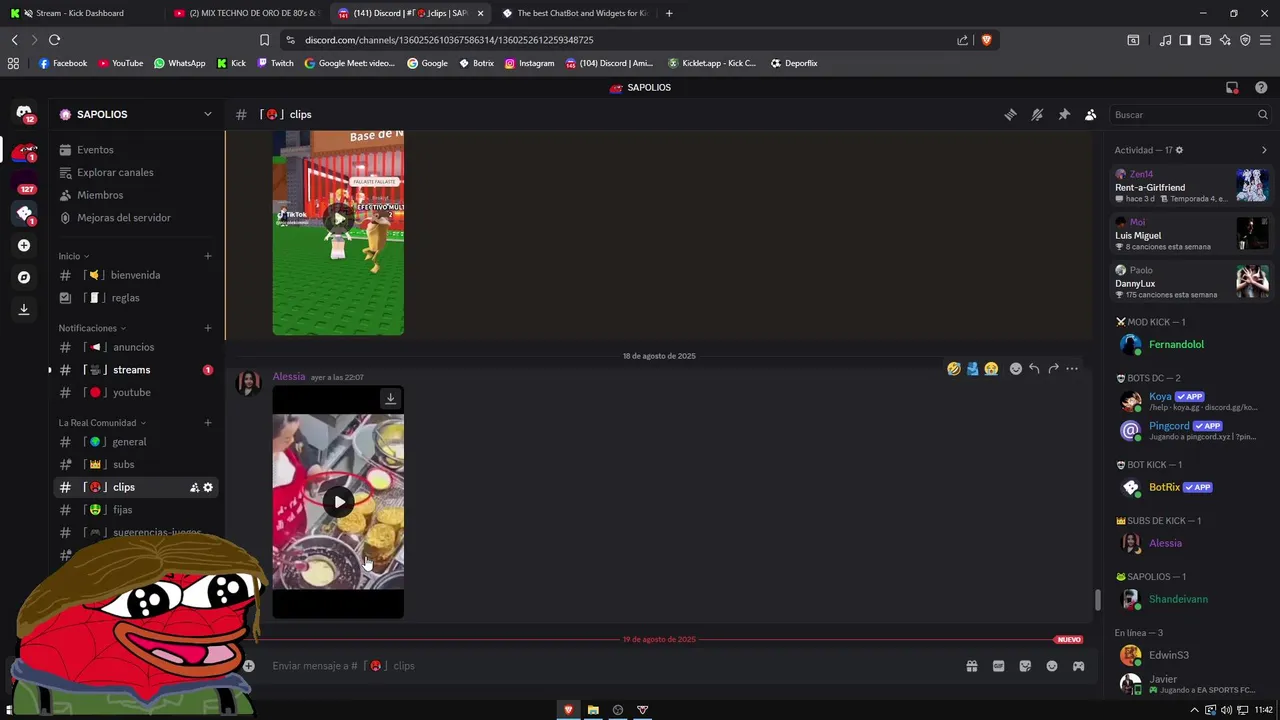Open the reglas channel
Image resolution: width=1280 pixels, height=720 pixels.
coord(135,298)
